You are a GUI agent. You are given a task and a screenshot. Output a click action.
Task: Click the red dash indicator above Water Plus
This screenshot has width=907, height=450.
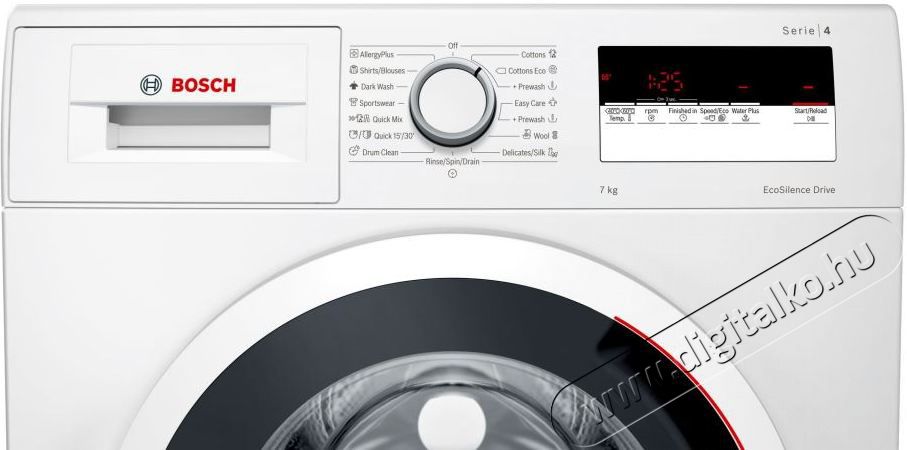[x=743, y=87]
